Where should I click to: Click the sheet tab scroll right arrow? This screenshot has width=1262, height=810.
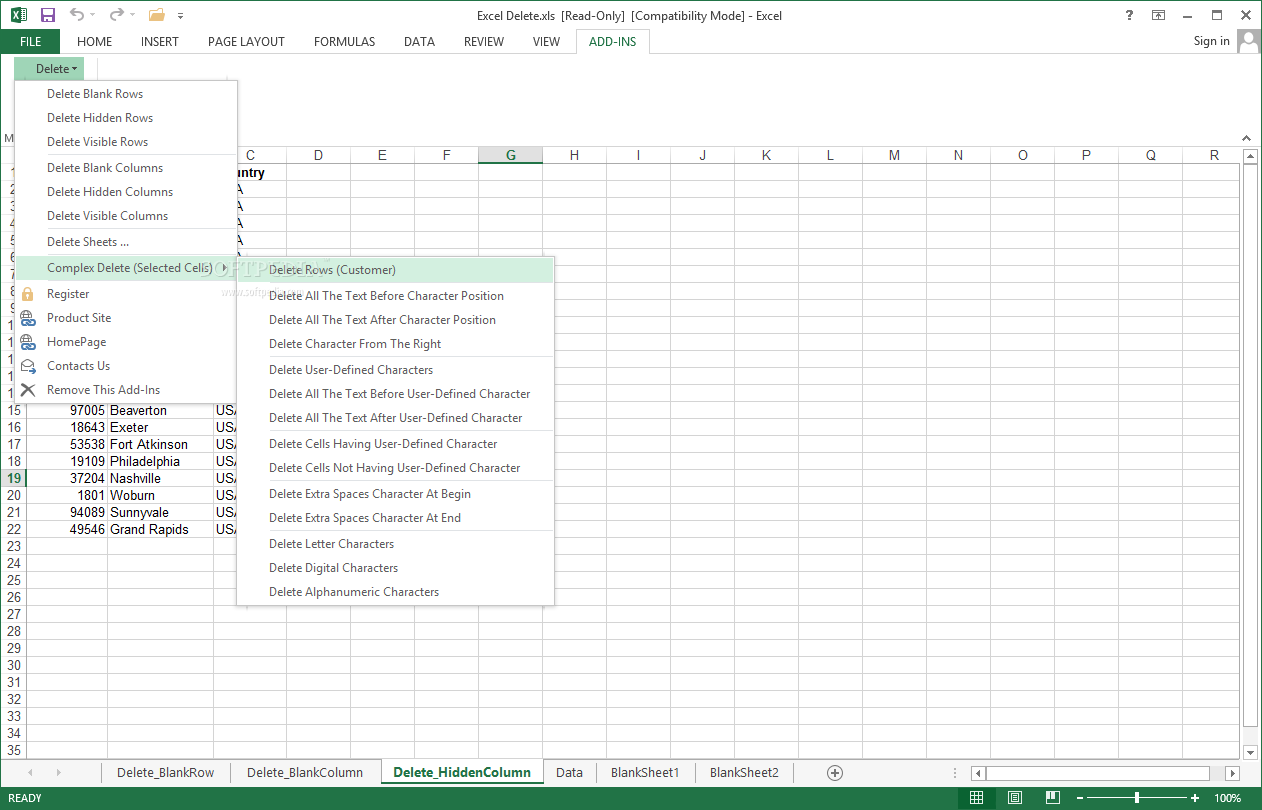point(59,773)
